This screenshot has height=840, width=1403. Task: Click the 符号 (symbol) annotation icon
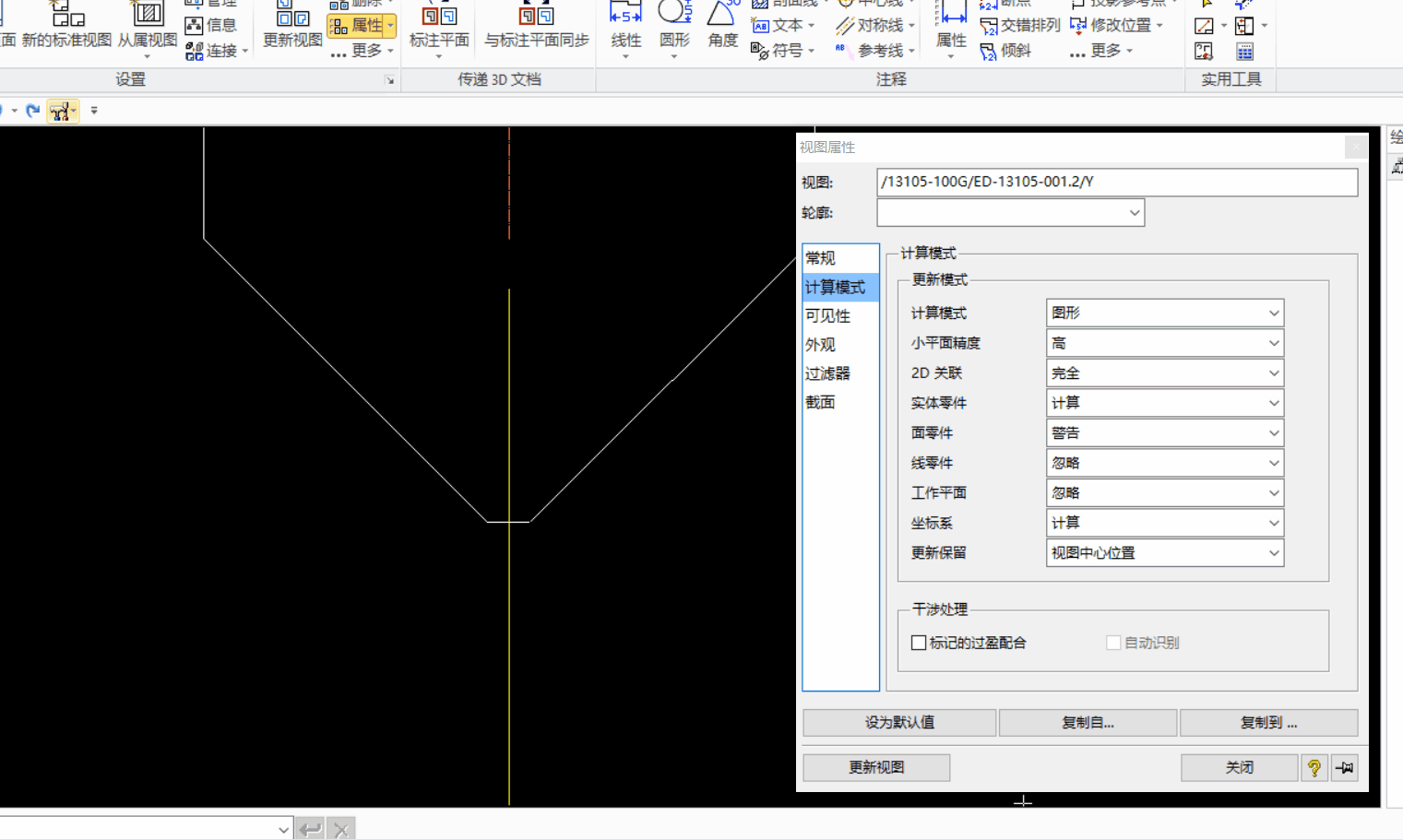pos(760,51)
